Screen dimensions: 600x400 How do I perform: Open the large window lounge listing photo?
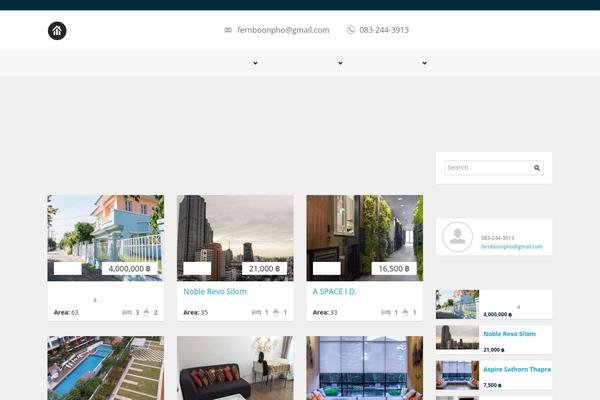pyautogui.click(x=365, y=368)
